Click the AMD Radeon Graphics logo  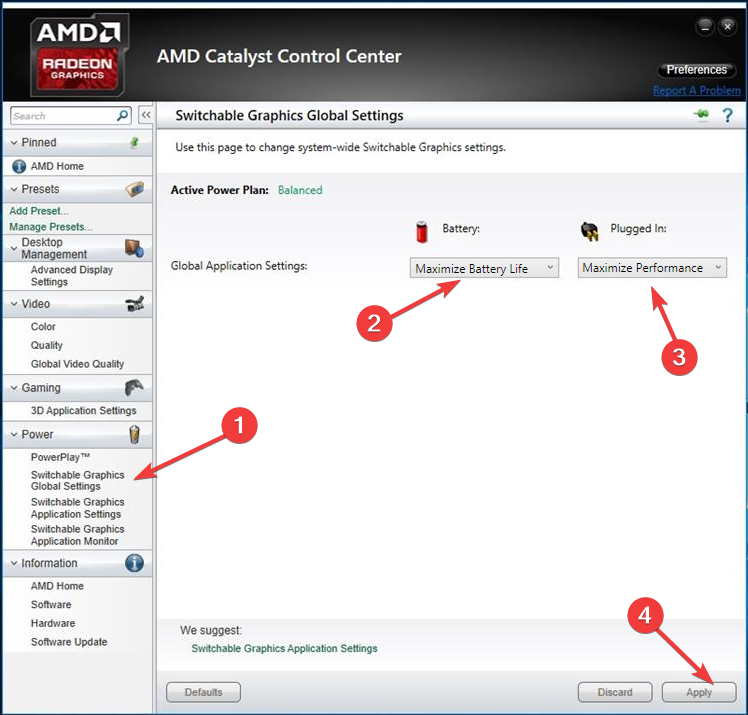pyautogui.click(x=79, y=55)
